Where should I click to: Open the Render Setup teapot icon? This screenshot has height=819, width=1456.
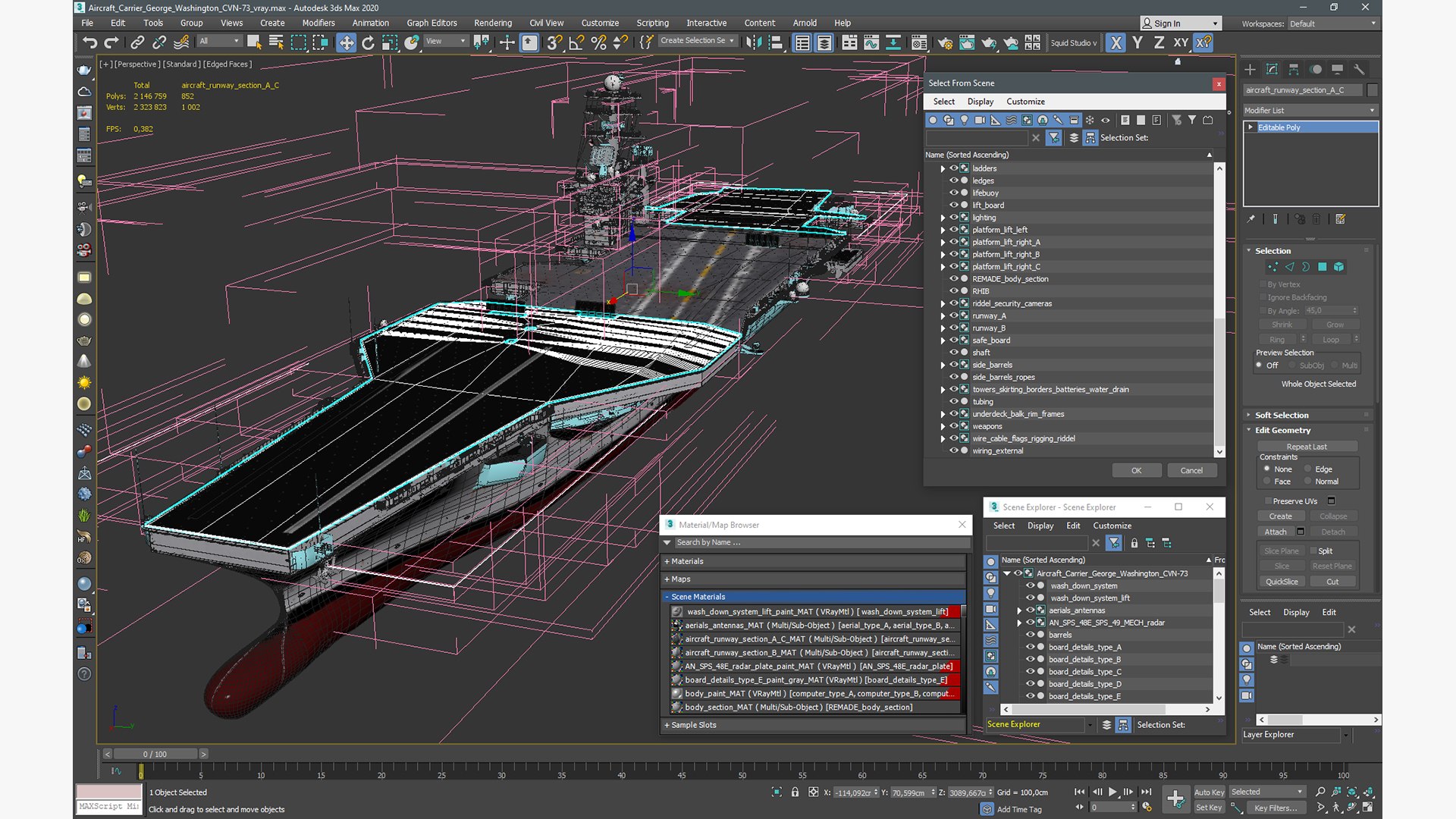click(945, 42)
